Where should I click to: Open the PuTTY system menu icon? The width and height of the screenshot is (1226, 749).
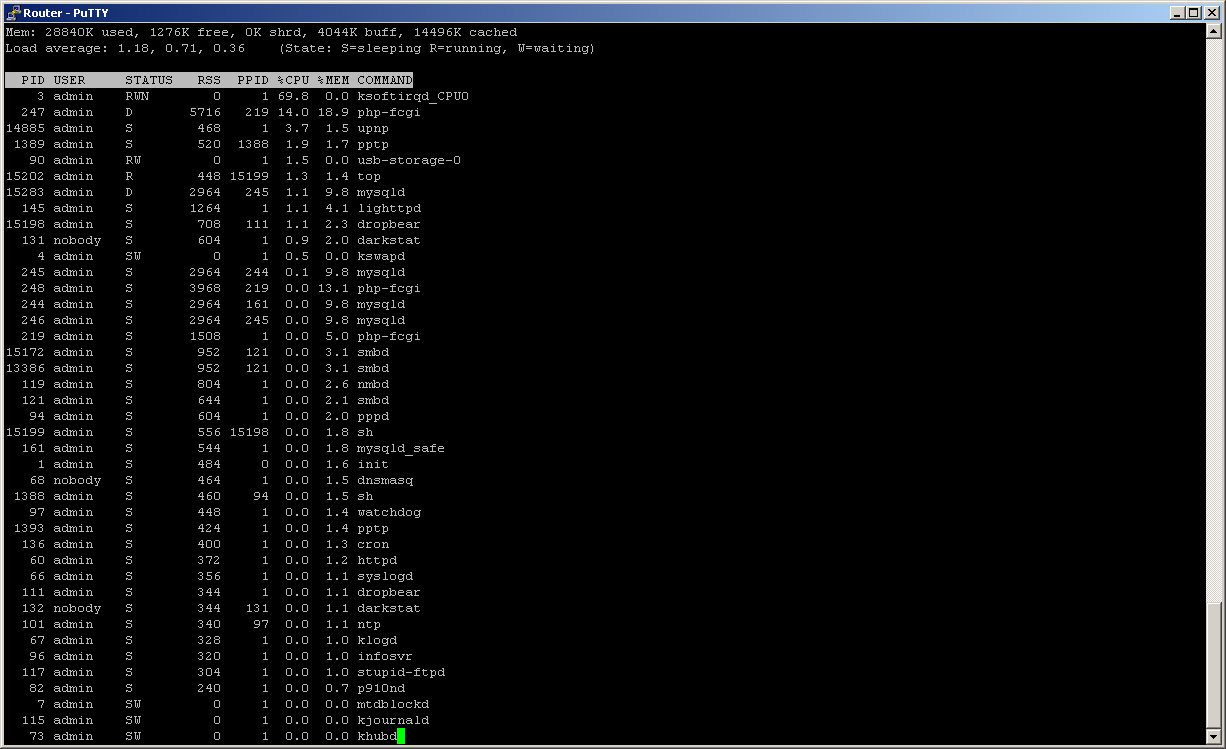(x=13, y=12)
